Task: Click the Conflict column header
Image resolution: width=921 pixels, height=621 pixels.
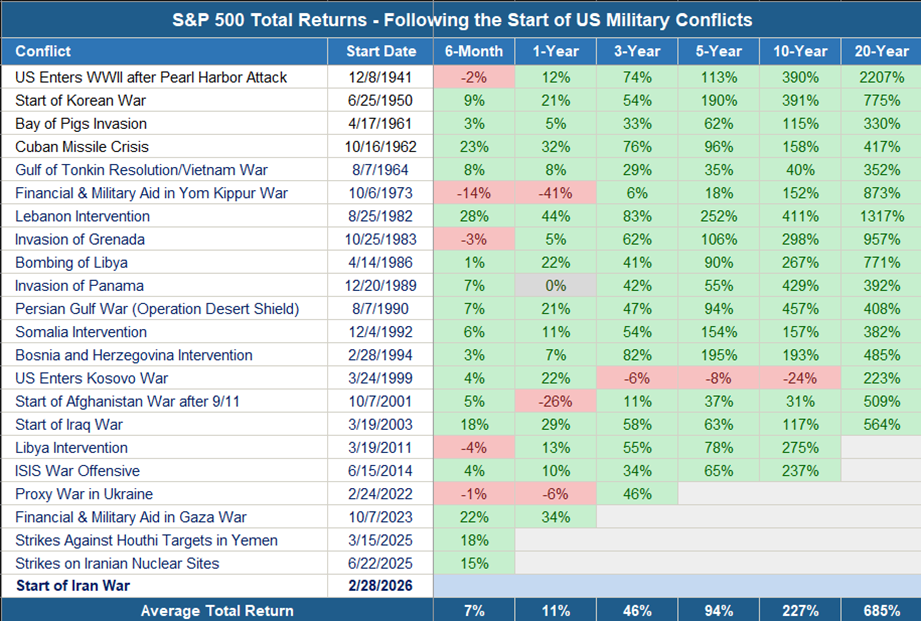Action: coord(44,51)
